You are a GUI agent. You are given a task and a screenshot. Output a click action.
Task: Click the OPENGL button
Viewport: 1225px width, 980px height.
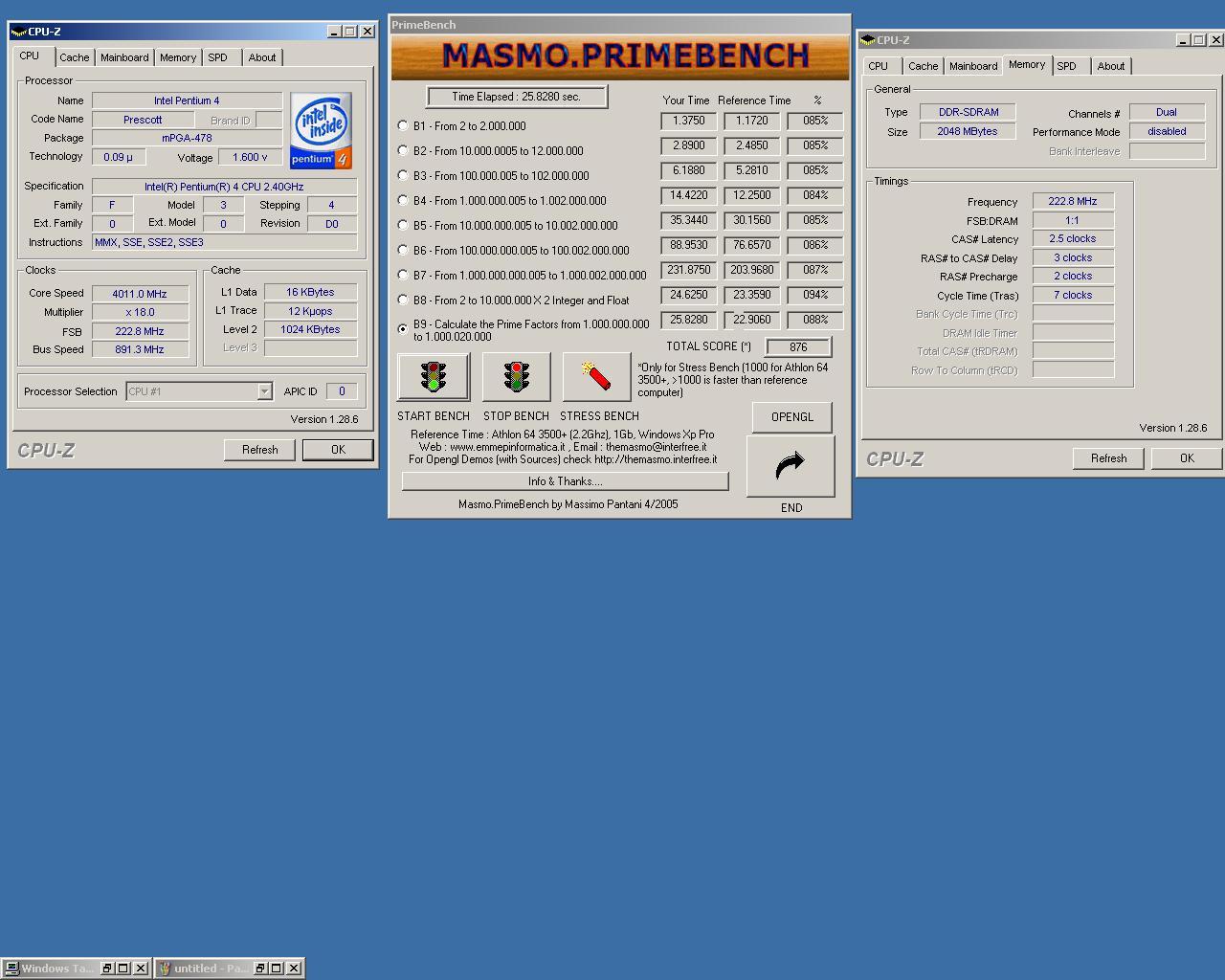click(792, 417)
